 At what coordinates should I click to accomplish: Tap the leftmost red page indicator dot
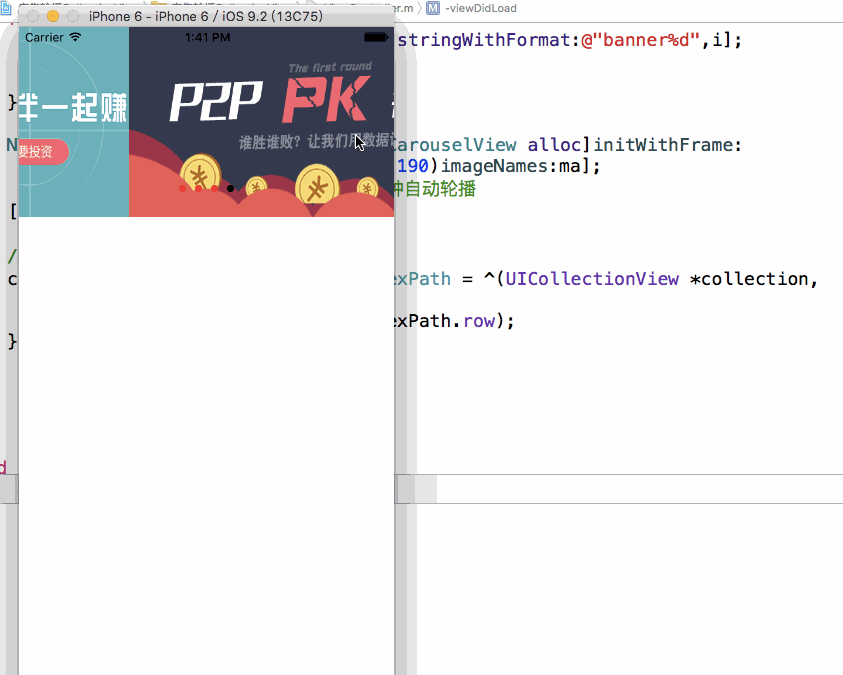pos(182,189)
